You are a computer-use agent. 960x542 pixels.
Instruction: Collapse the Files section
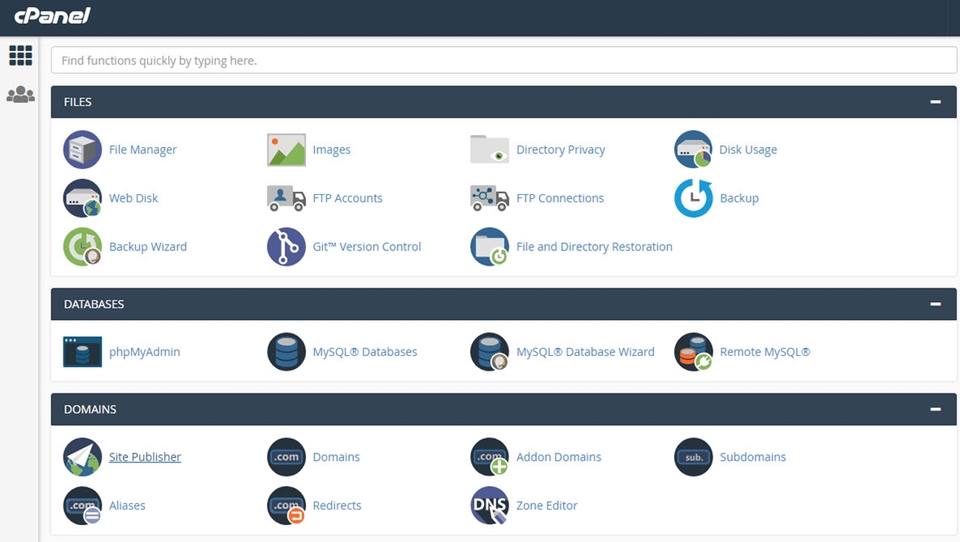[x=935, y=102]
